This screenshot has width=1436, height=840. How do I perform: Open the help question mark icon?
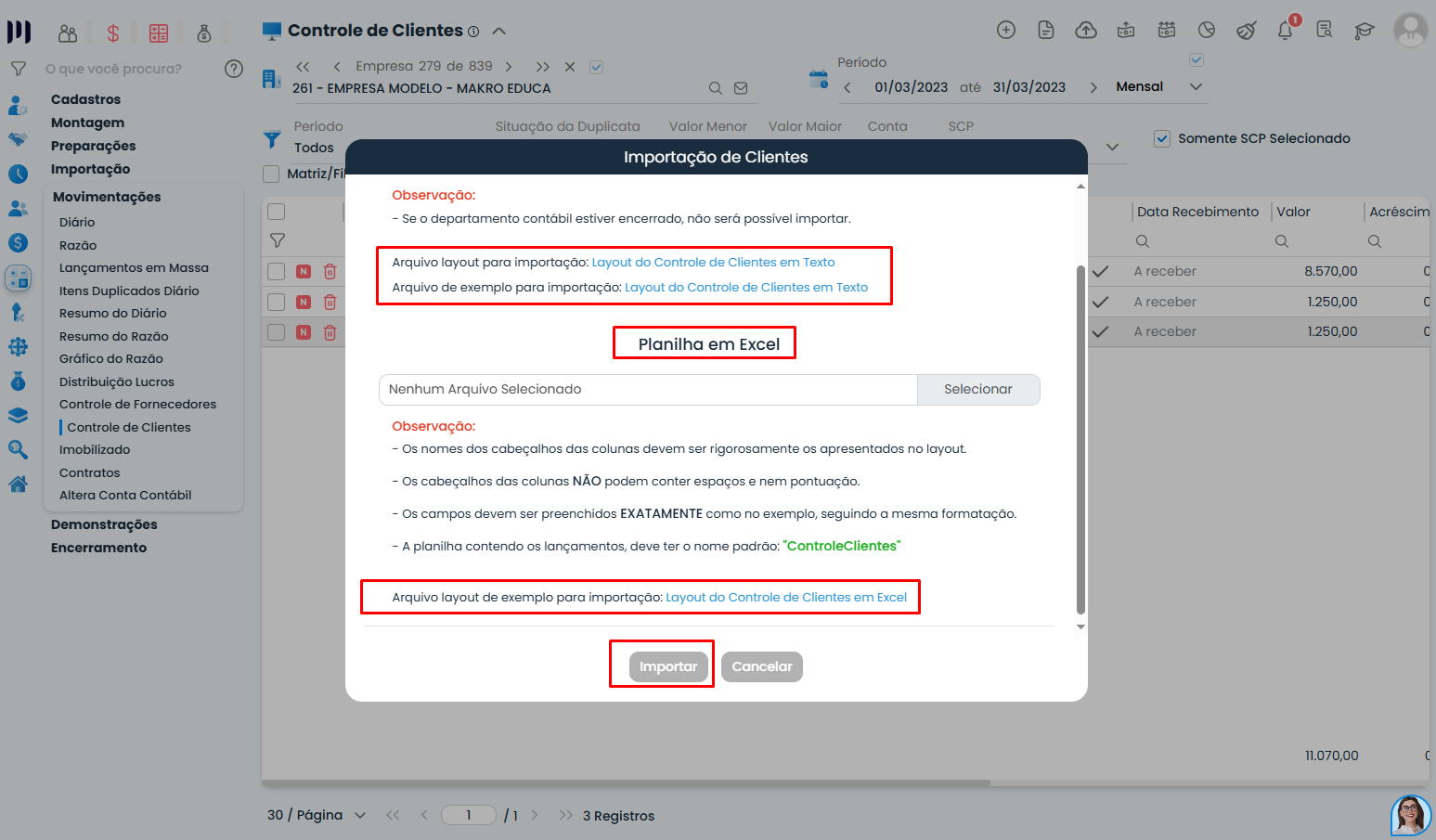coord(234,69)
